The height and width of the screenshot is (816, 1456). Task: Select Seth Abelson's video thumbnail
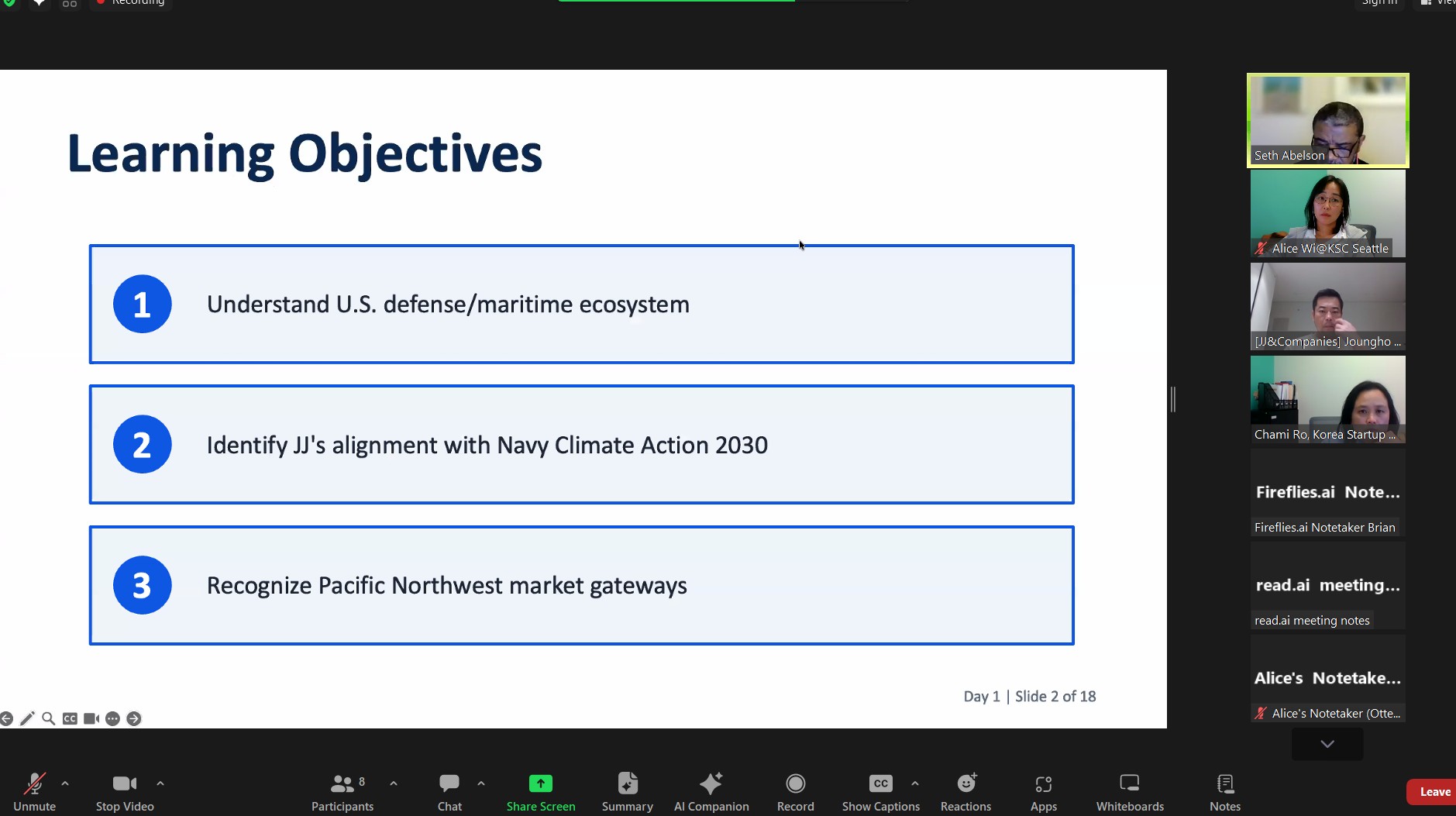(1327, 120)
